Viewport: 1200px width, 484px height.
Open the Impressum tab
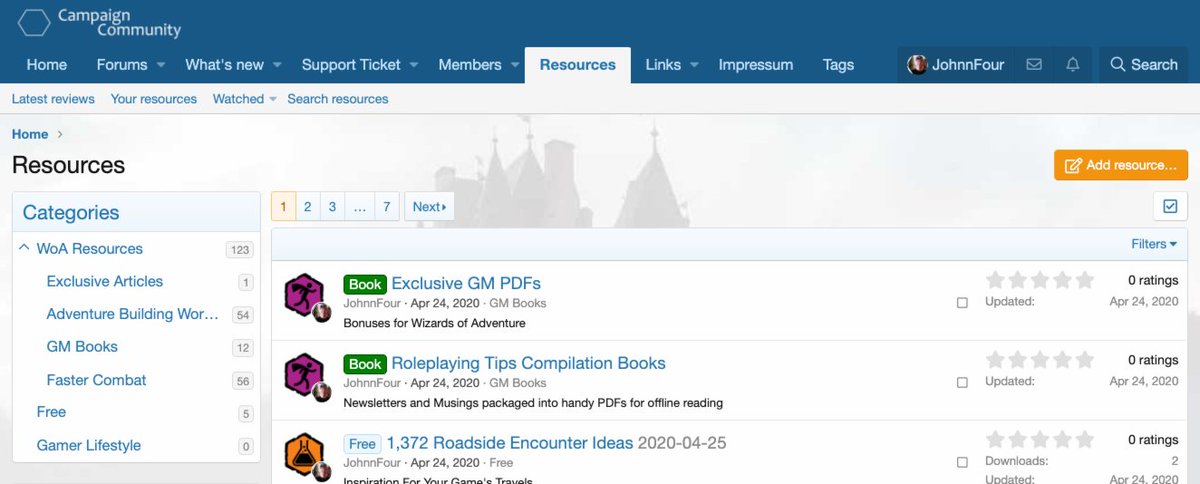coord(756,65)
